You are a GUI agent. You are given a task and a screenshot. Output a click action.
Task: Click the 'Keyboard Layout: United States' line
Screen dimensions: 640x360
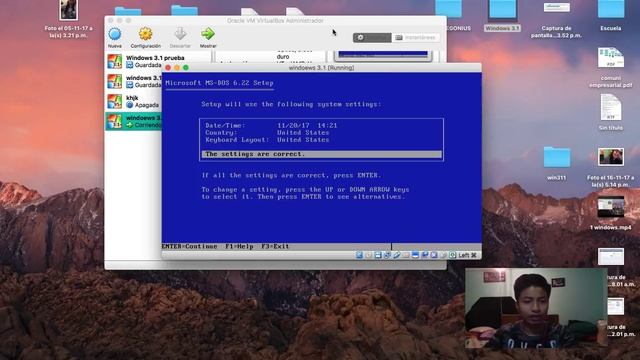tap(267, 140)
